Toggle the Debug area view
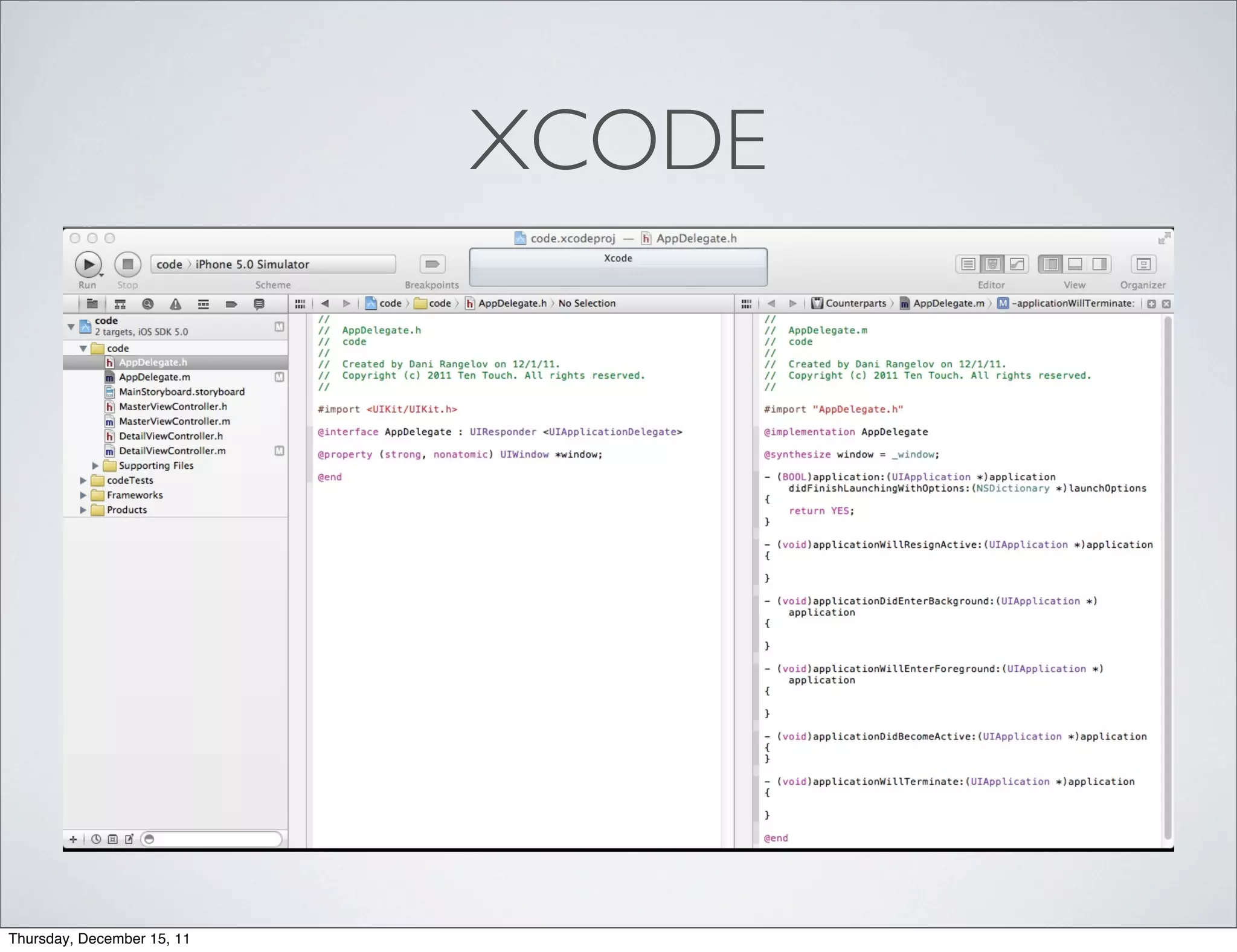 pos(1075,264)
